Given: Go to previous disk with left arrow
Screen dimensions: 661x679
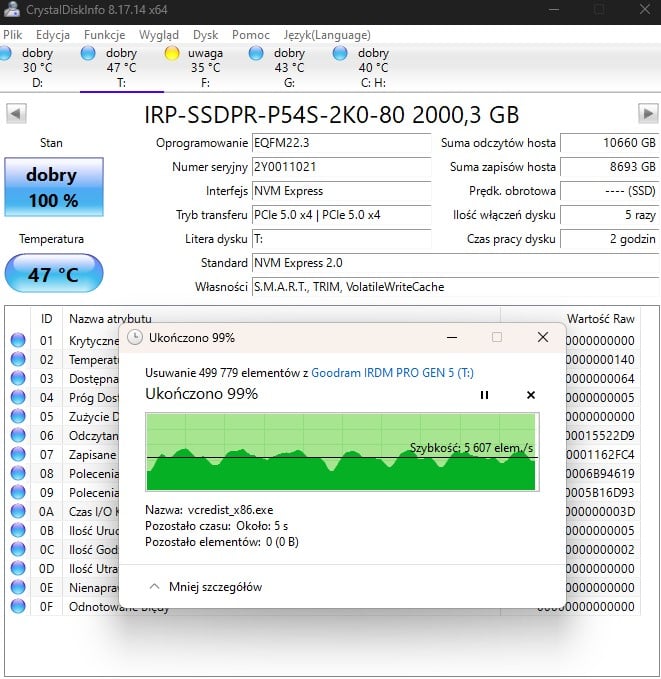Looking at the screenshot, I should click(16, 114).
